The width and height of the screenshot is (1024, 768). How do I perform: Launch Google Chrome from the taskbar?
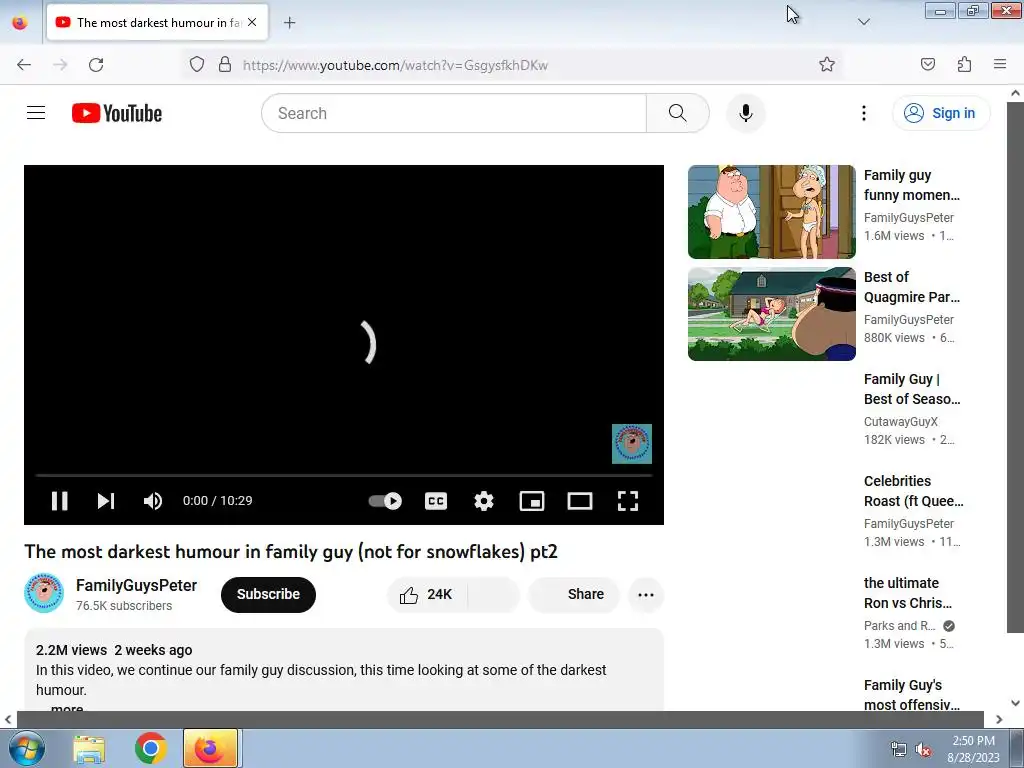tap(151, 748)
